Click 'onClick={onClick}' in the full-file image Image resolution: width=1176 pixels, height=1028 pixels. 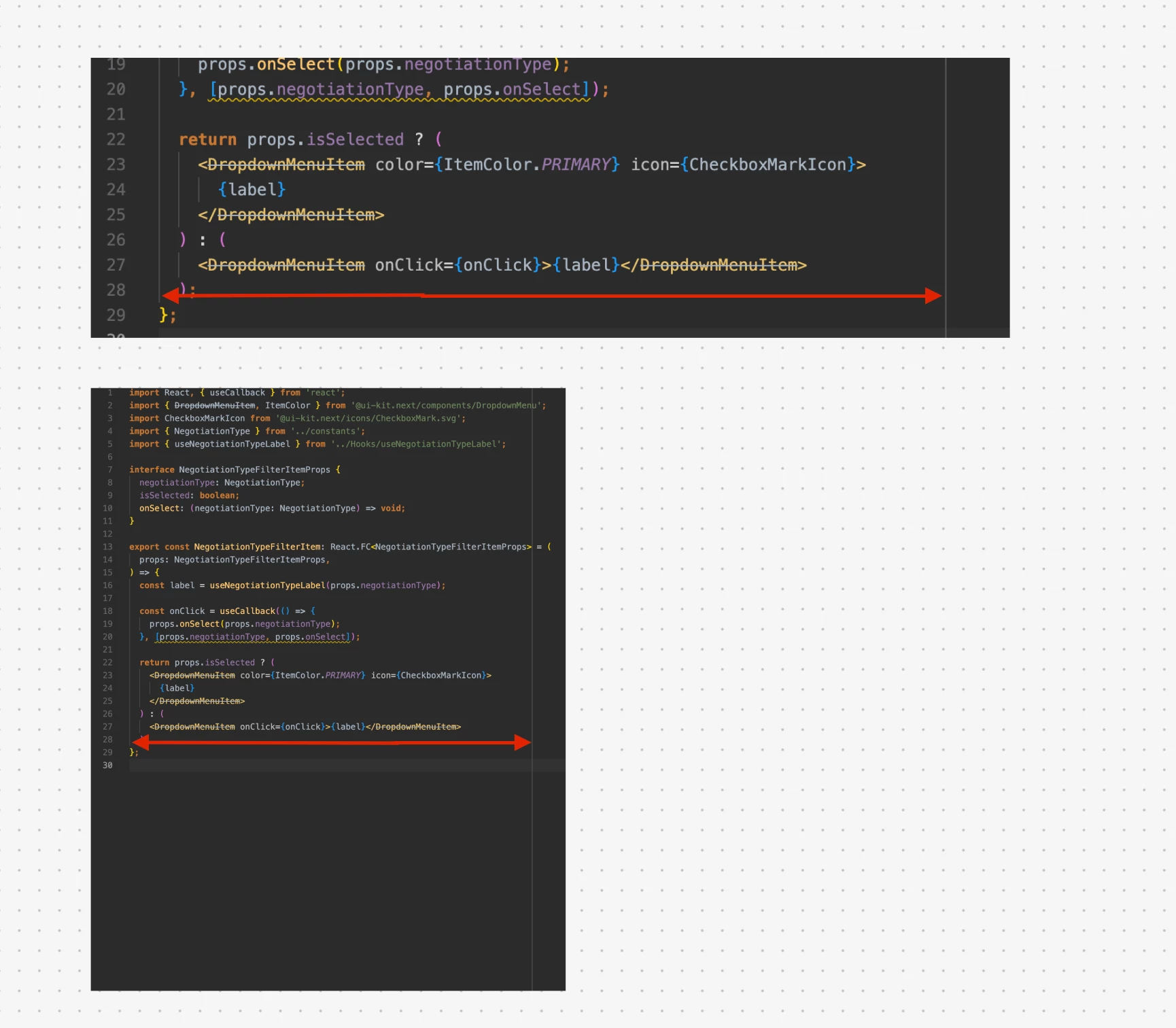tap(283, 727)
